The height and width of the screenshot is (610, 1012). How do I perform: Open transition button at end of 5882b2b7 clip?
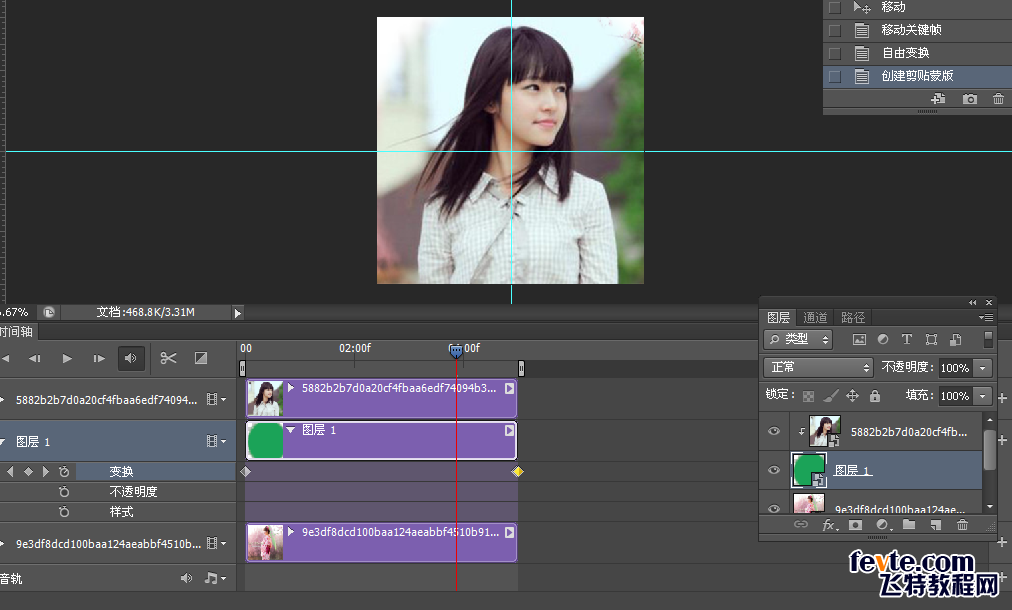pos(510,388)
